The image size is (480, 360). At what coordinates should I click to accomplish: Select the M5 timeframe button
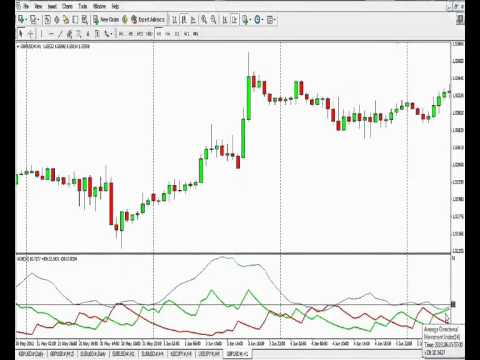pos(131,34)
